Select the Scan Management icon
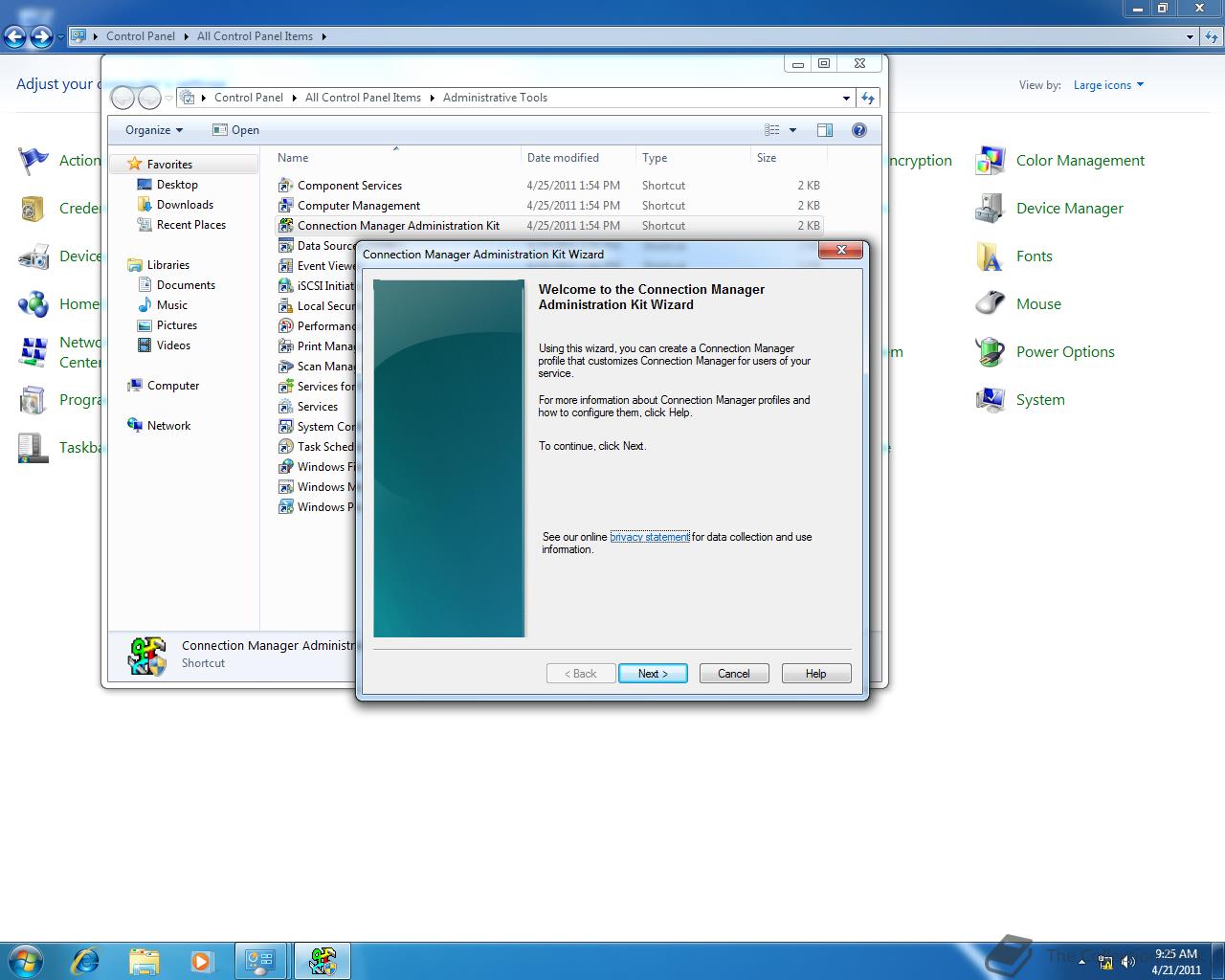Image resolution: width=1225 pixels, height=980 pixels. click(285, 366)
